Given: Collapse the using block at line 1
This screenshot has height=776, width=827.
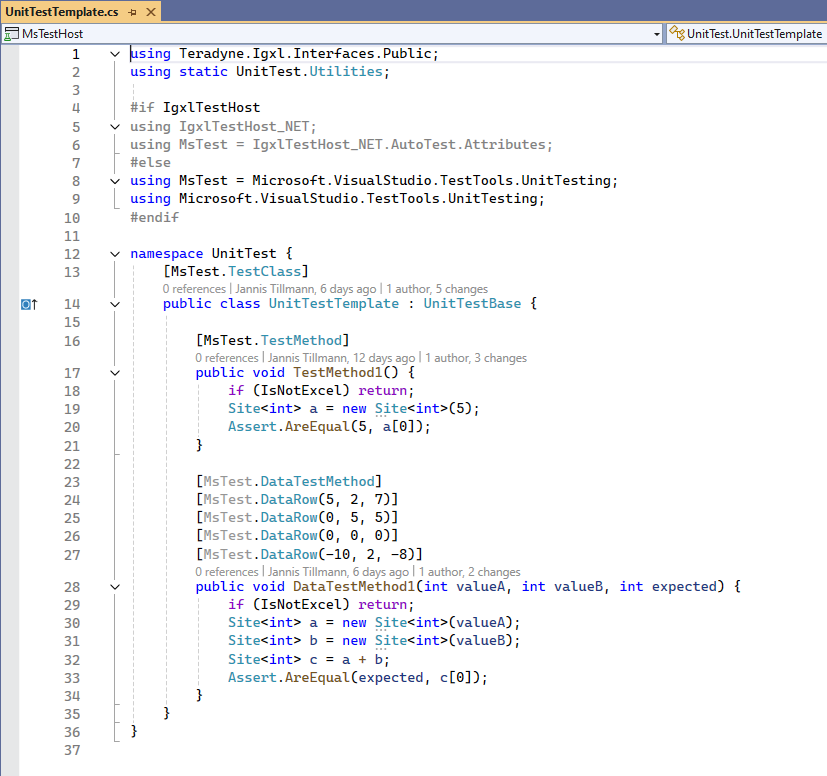Looking at the screenshot, I should (115, 54).
